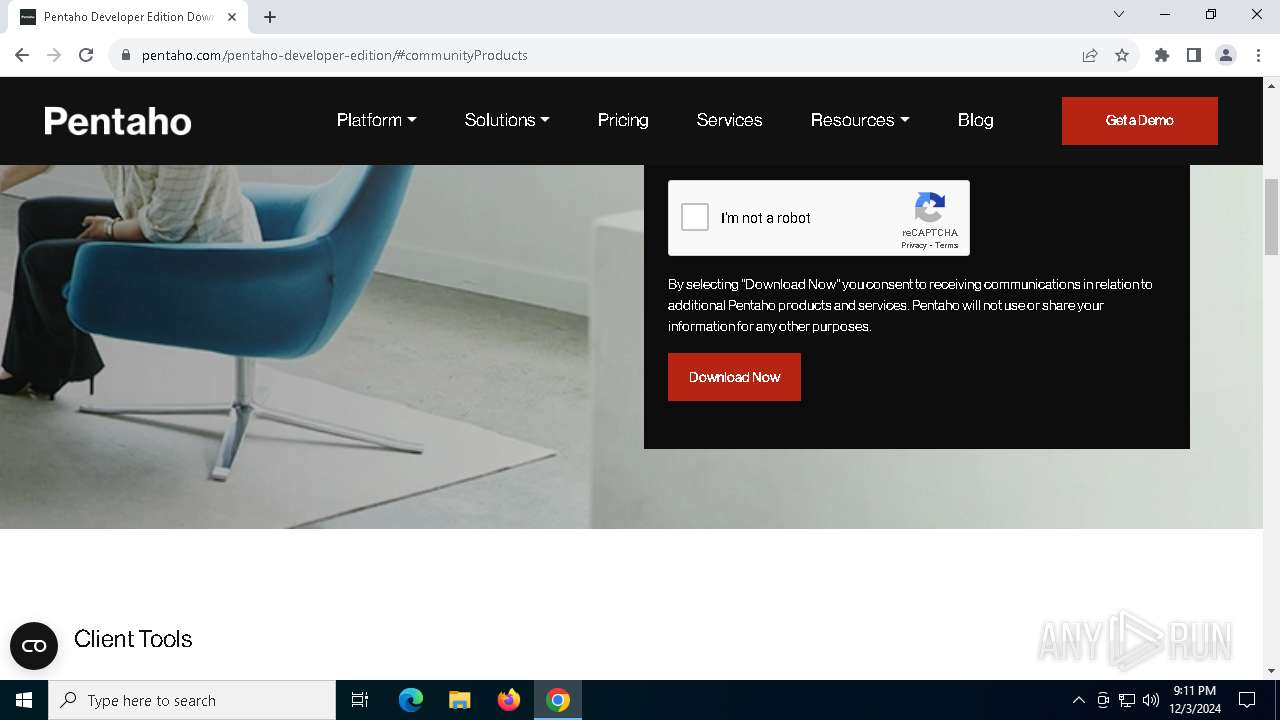Open the reCAPTCHA Terms link
Viewport: 1280px width, 720px height.
pos(947,245)
